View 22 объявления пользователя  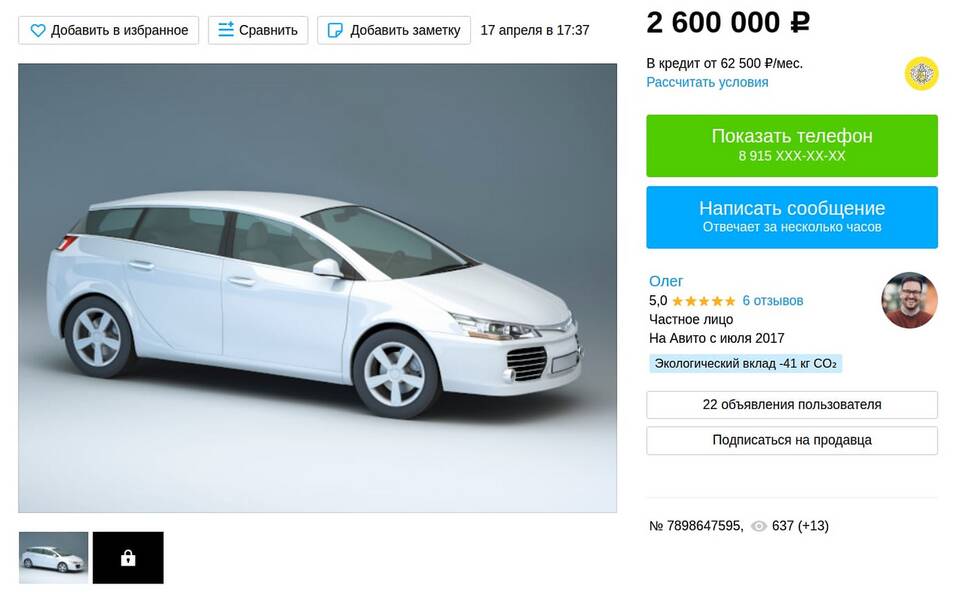792,405
